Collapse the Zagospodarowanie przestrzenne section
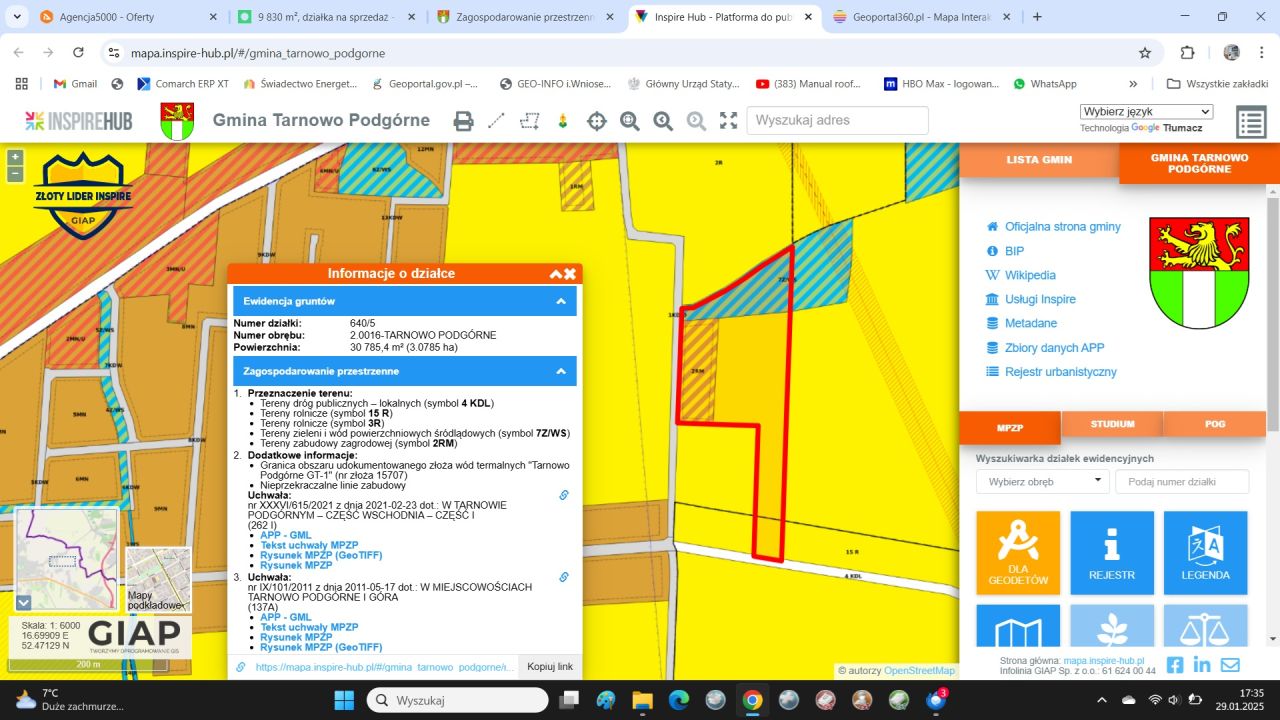This screenshot has height=720, width=1280. [x=561, y=371]
